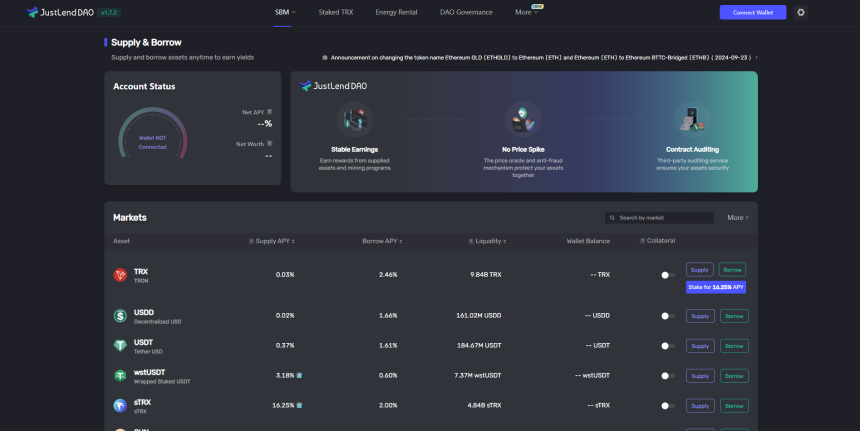This screenshot has width=860, height=431.
Task: Click the v1.7.2 version badge
Action: pyautogui.click(x=109, y=12)
